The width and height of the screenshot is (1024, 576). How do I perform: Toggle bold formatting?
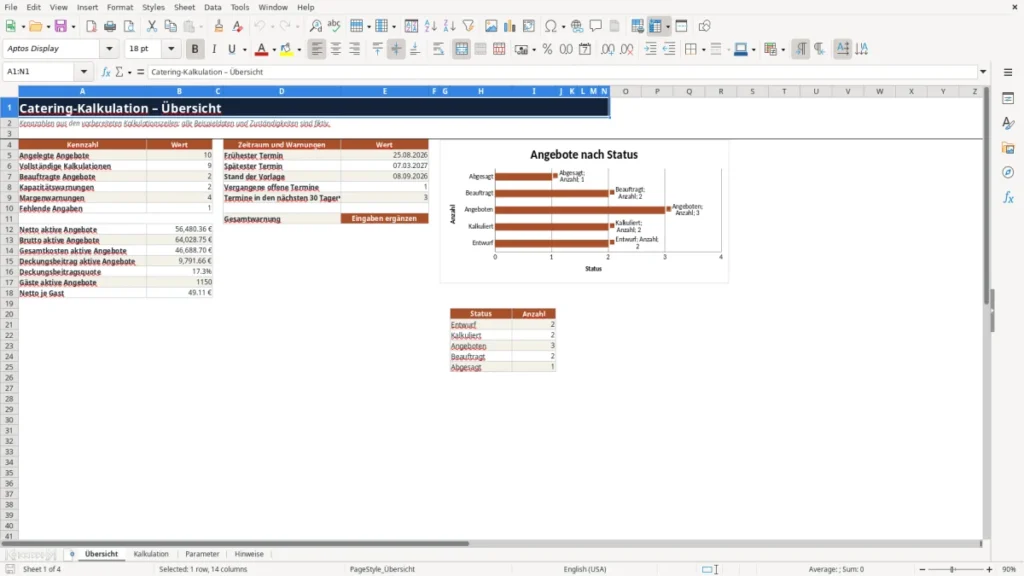pyautogui.click(x=195, y=49)
